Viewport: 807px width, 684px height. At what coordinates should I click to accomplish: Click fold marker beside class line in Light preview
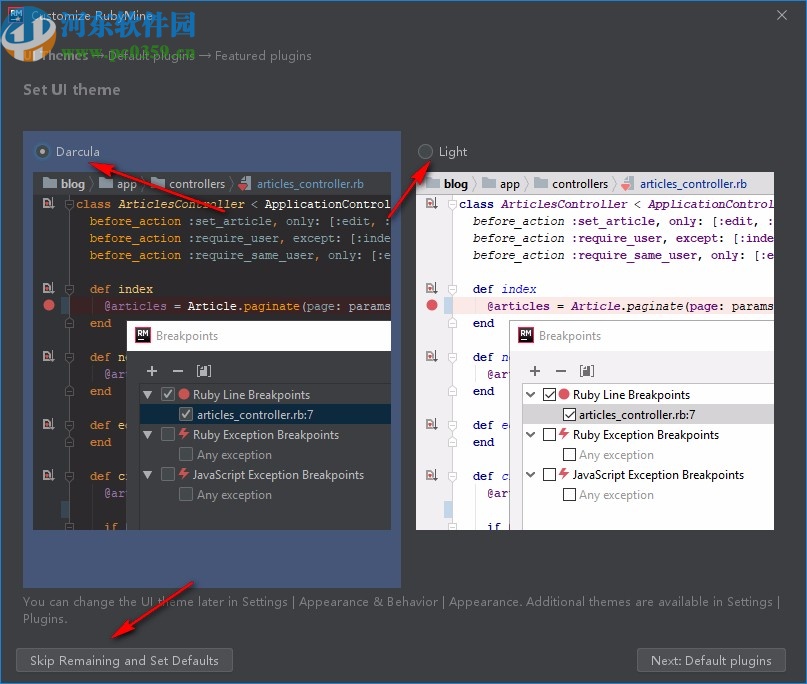(x=452, y=204)
